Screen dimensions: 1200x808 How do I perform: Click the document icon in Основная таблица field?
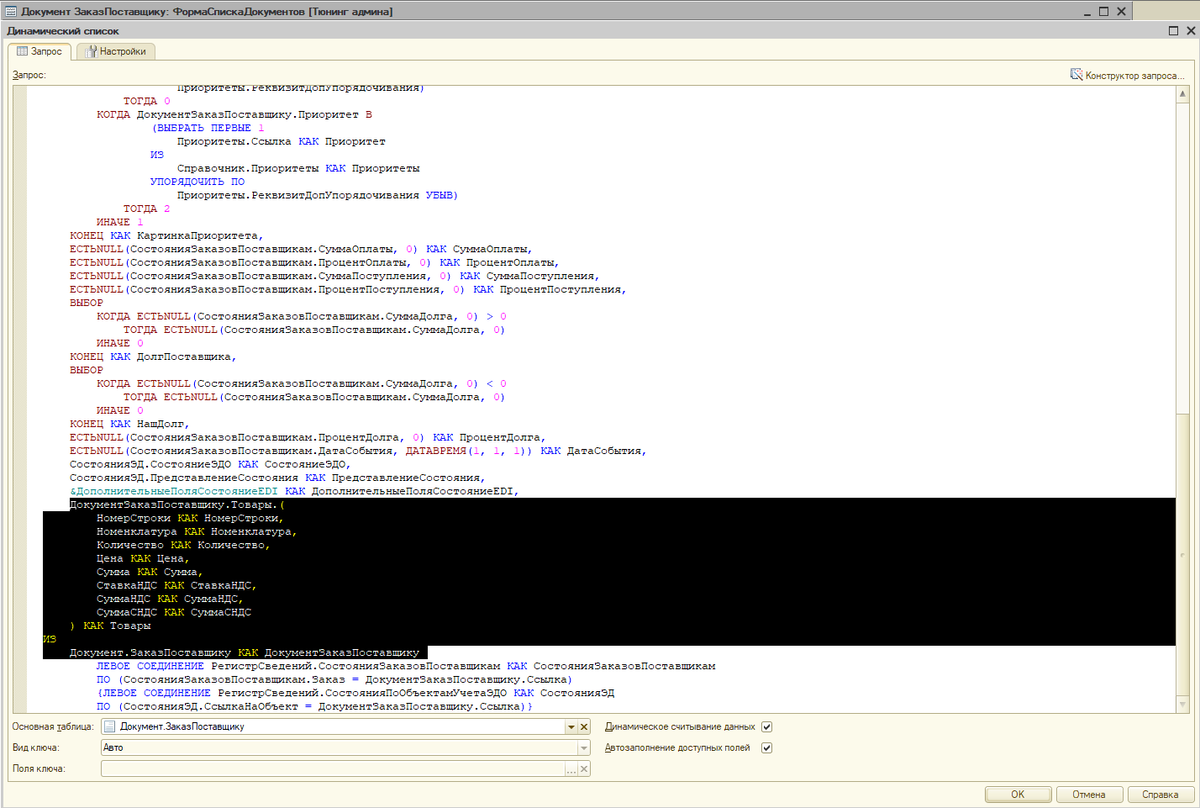(110, 727)
